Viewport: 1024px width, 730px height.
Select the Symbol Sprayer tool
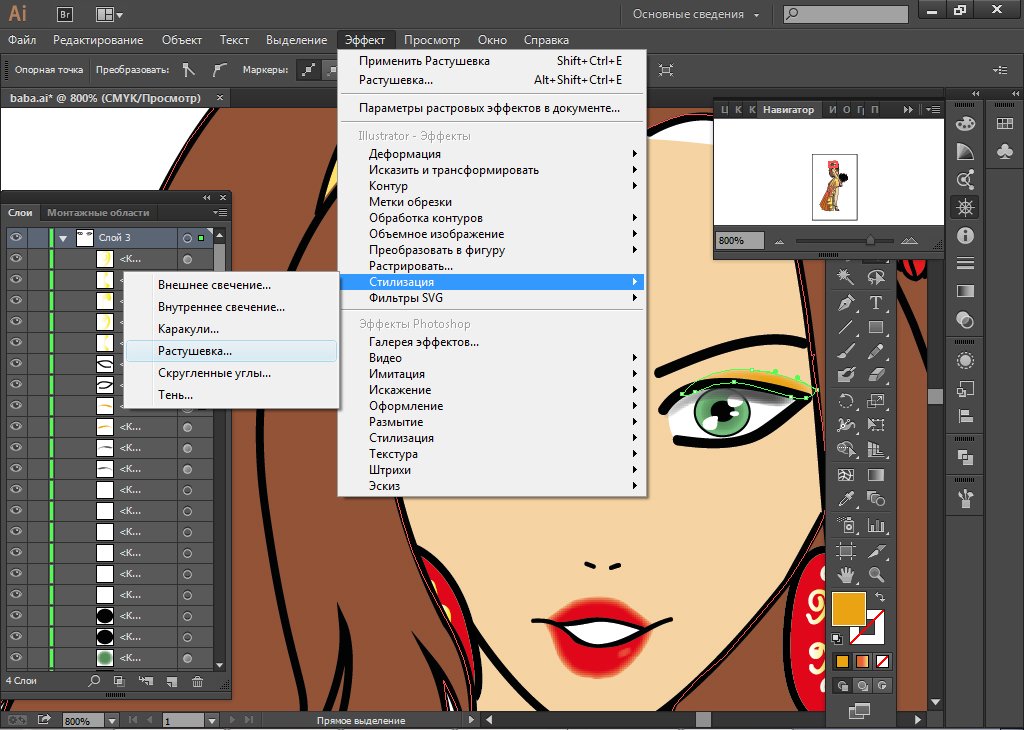tap(846, 525)
